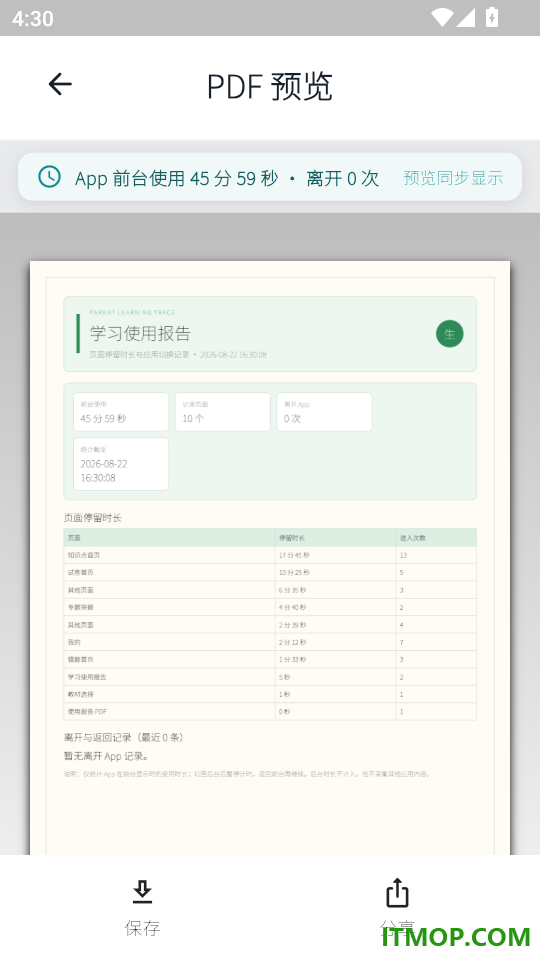Screen dimensions: 540x960
Task: Tap the share export icon
Action: [397, 892]
